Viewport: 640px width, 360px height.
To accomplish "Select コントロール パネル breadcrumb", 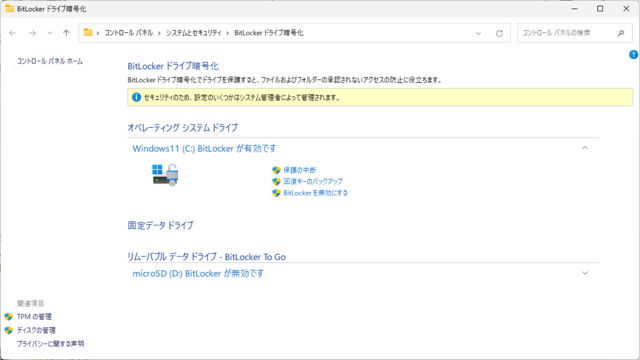I will tap(128, 33).
